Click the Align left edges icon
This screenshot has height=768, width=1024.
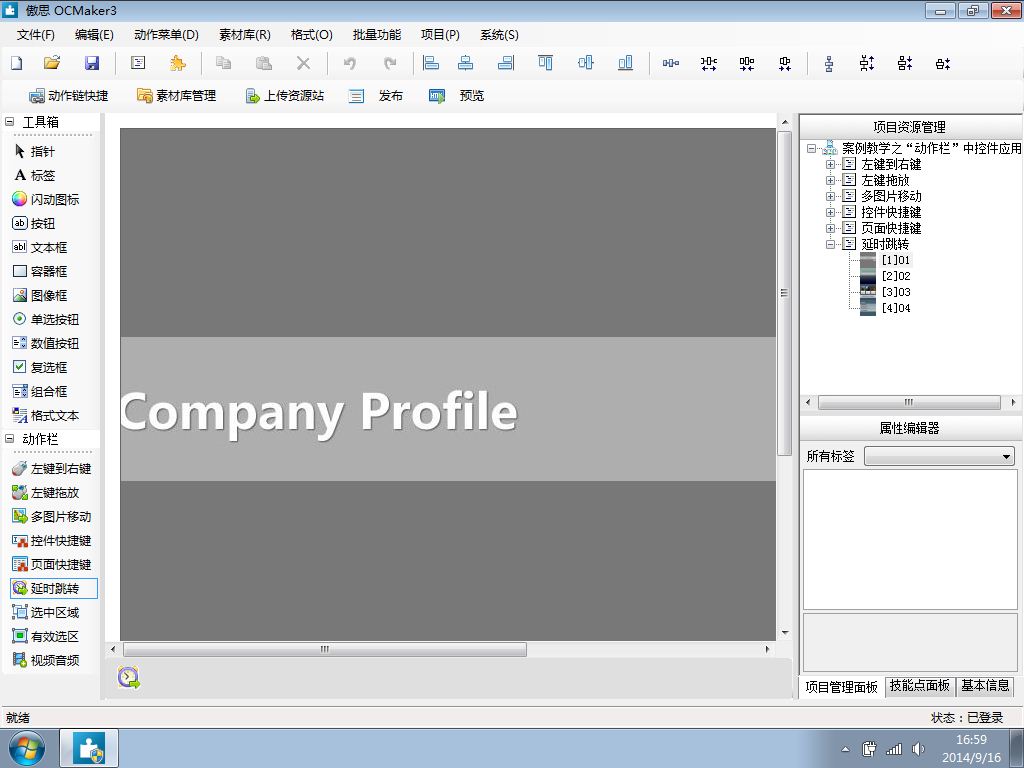[431, 63]
